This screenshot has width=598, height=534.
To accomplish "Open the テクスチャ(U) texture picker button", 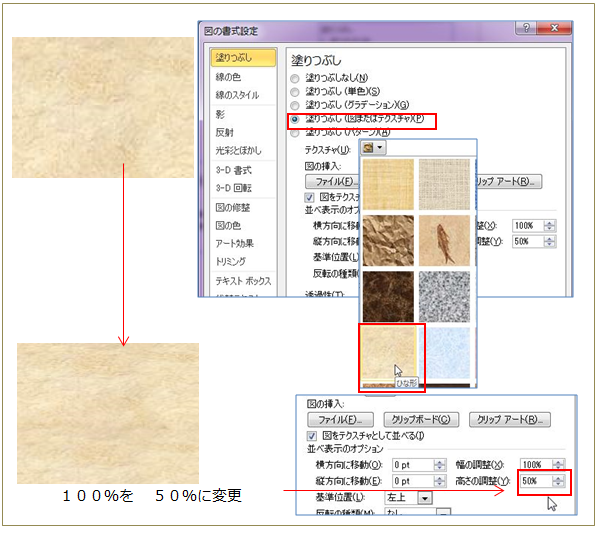I will [374, 148].
